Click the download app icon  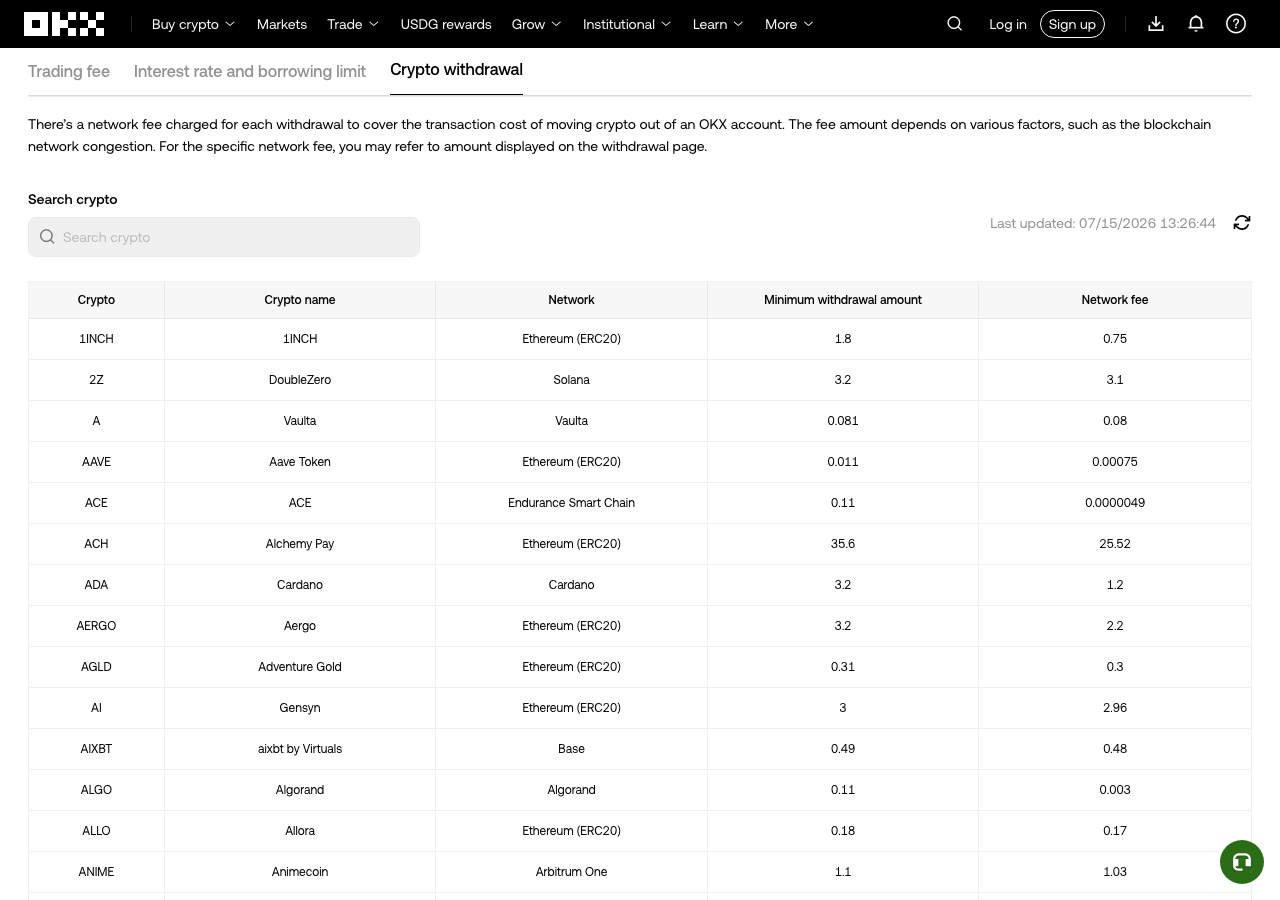point(1156,24)
